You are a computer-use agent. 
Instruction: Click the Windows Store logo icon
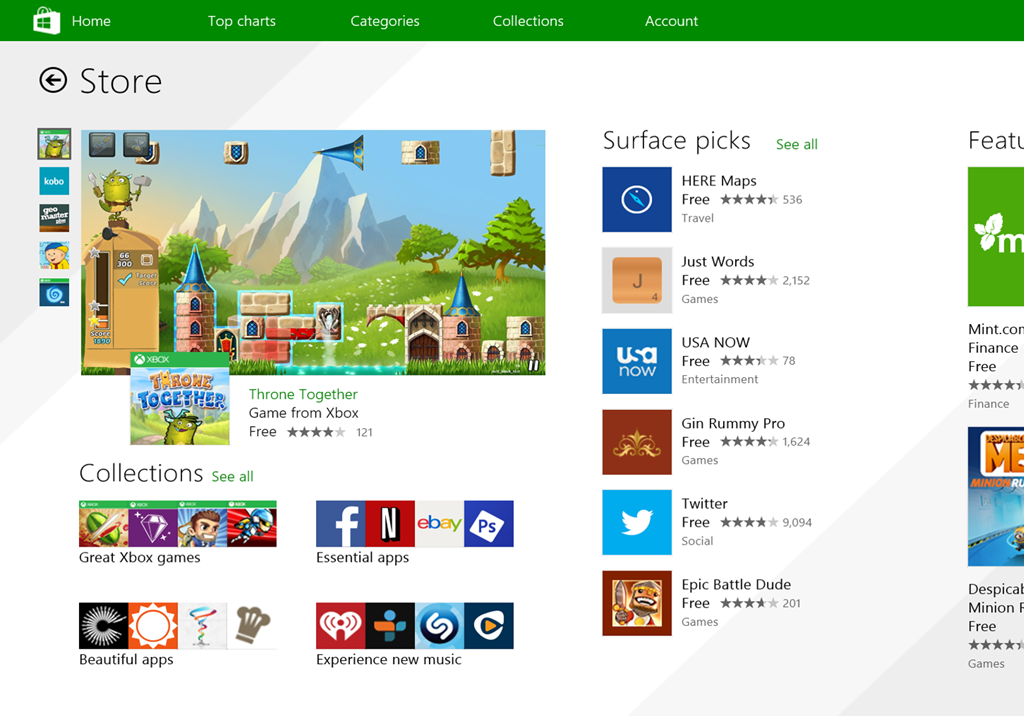click(47, 21)
